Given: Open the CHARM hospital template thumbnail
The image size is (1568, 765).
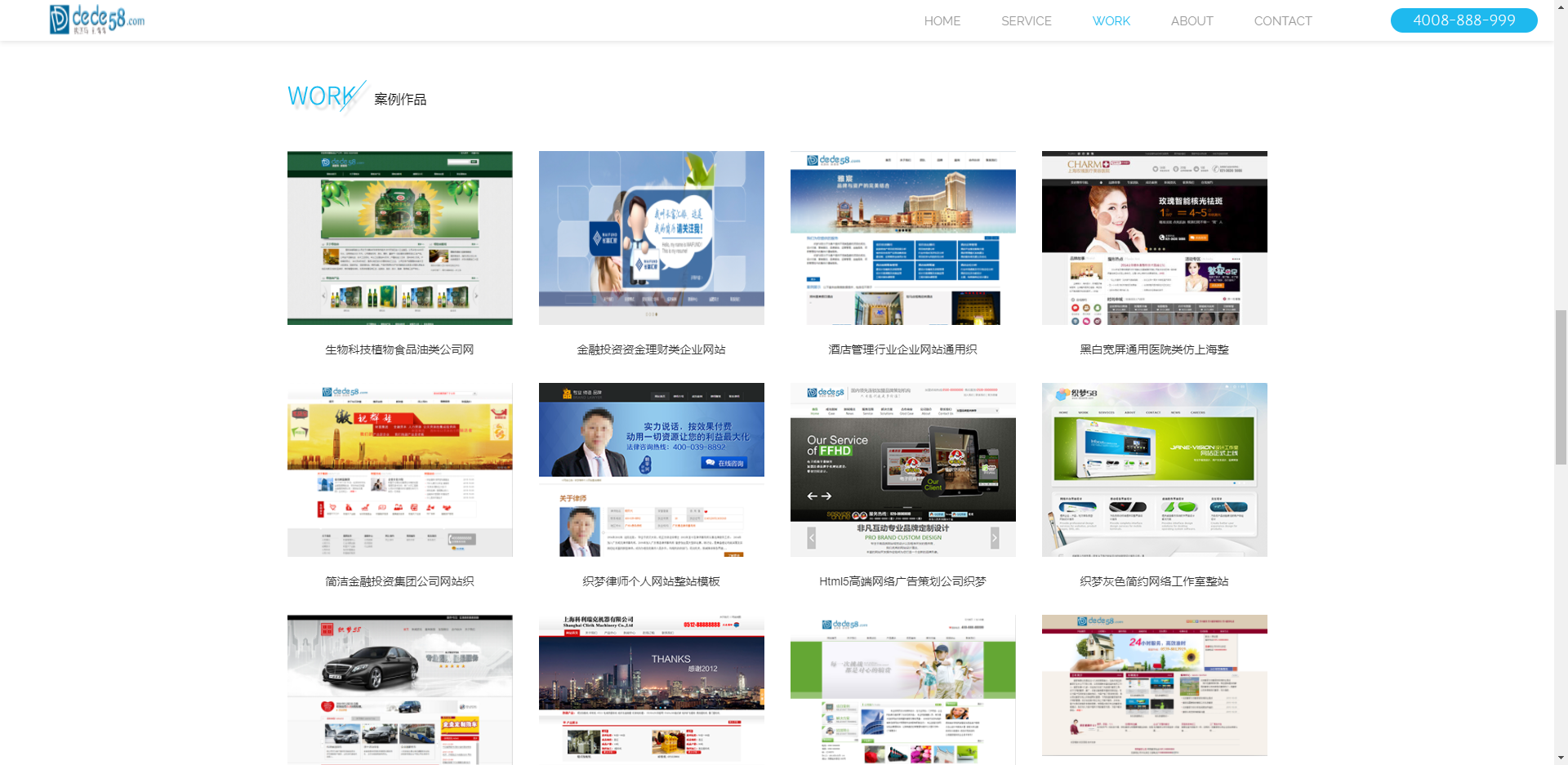Looking at the screenshot, I should point(1154,238).
